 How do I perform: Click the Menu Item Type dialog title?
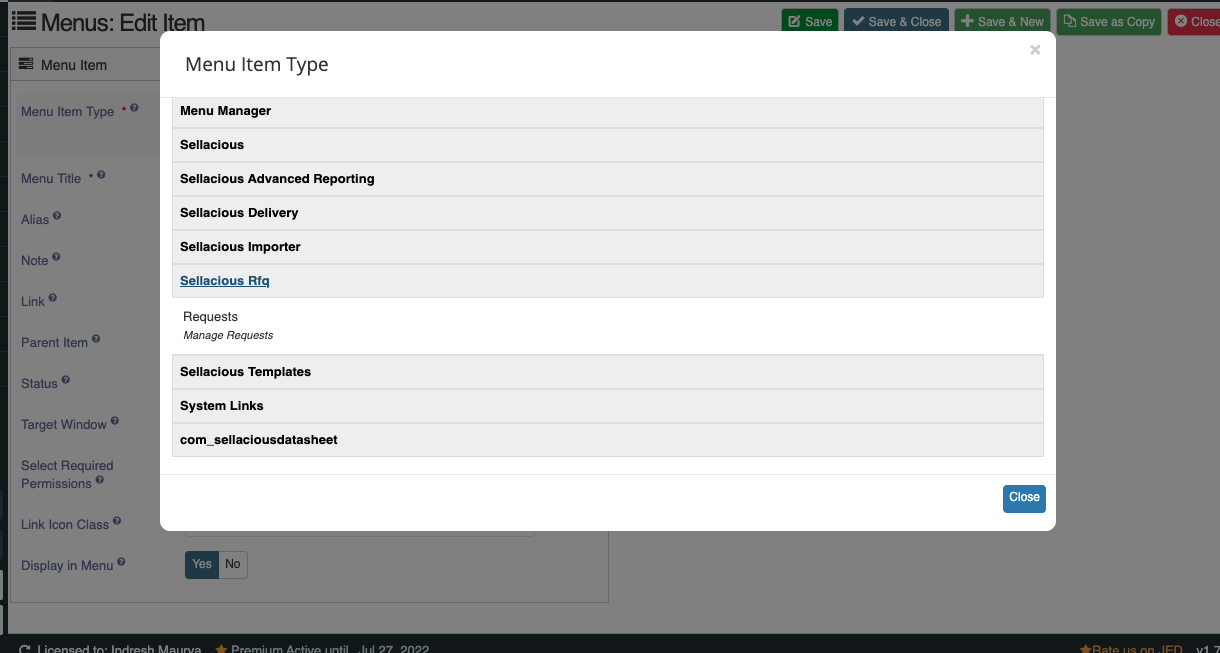pyautogui.click(x=257, y=65)
